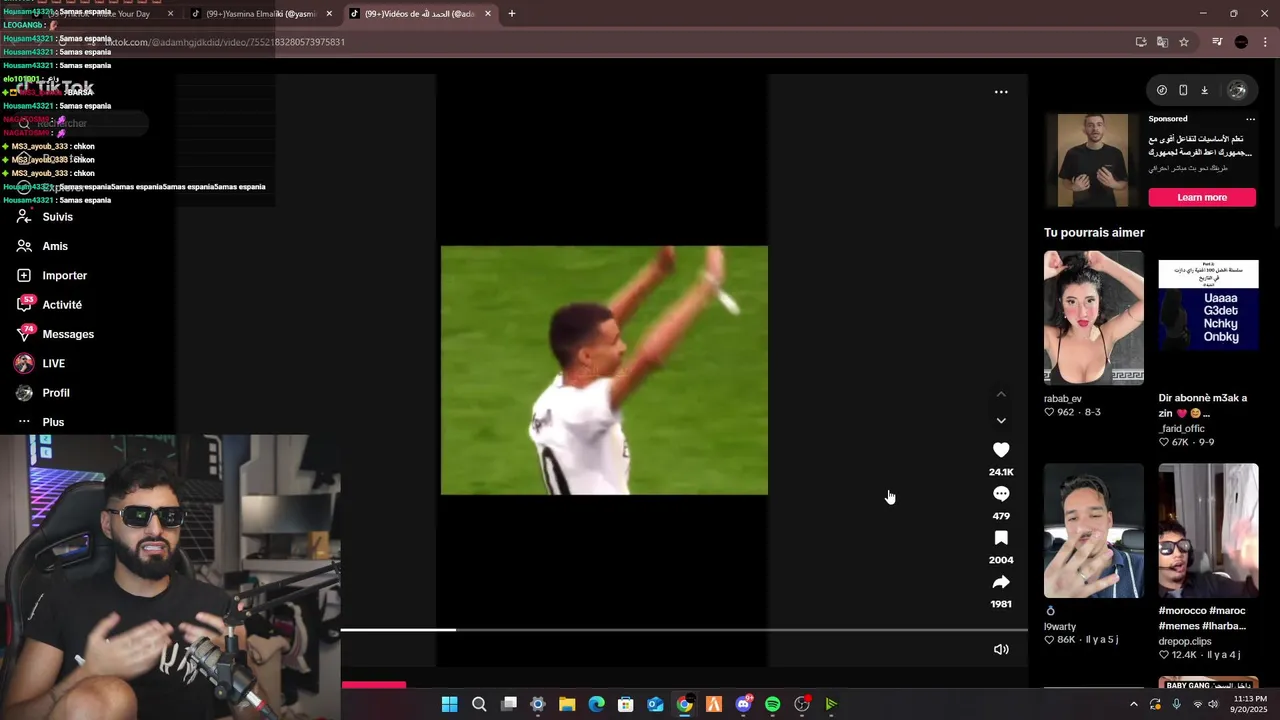The image size is (1280, 720).
Task: Like the video with the heart icon
Action: (x=1001, y=450)
